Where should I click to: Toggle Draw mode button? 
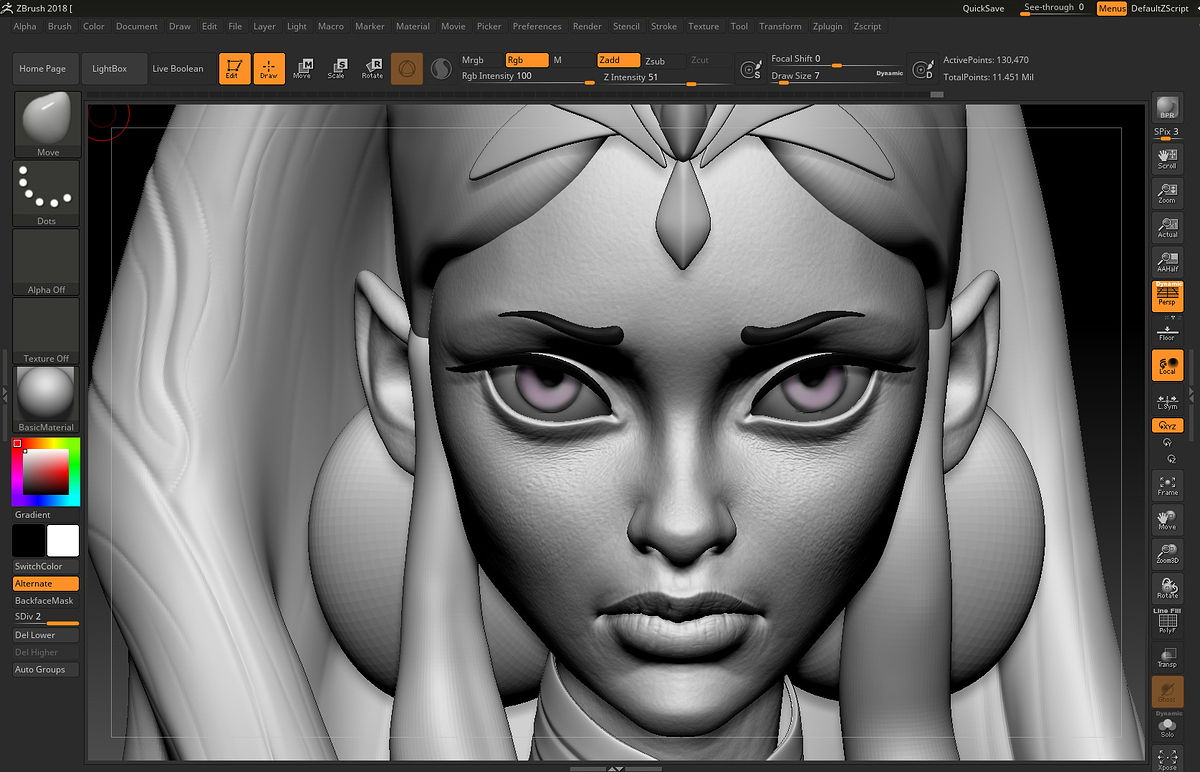click(x=269, y=69)
